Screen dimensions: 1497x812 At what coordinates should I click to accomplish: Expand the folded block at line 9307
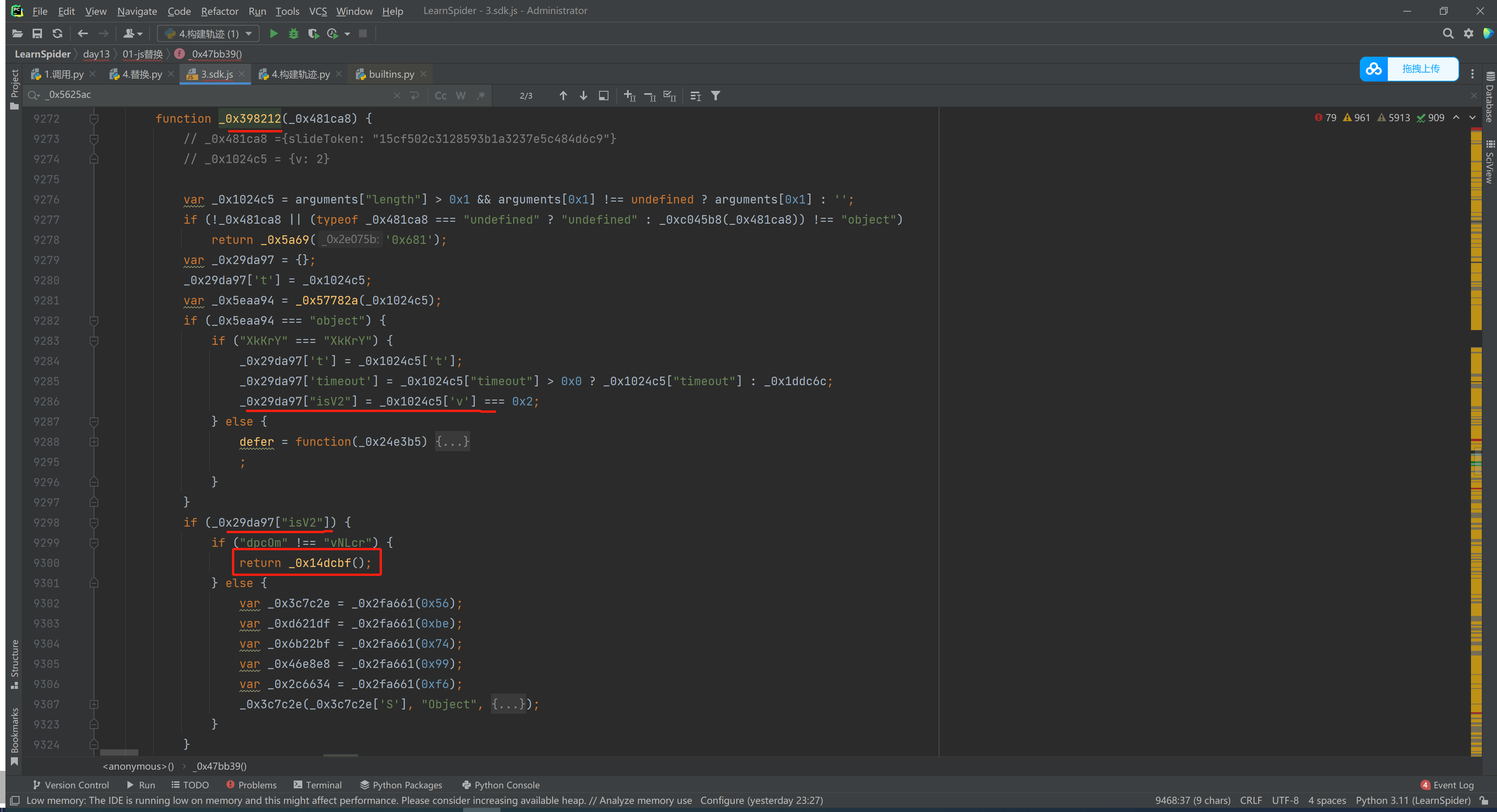[94, 704]
